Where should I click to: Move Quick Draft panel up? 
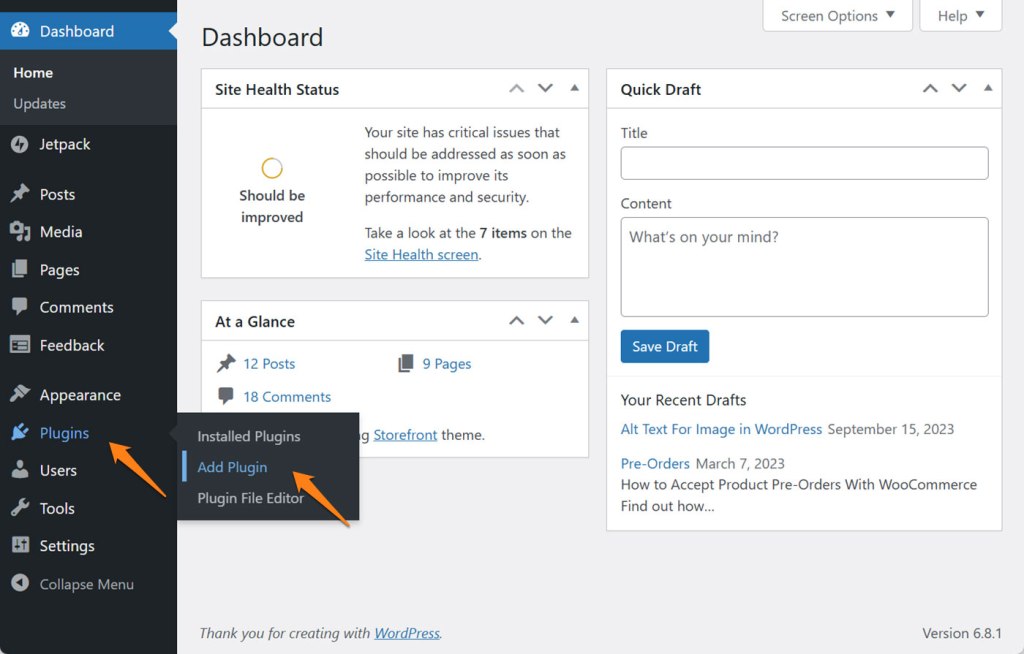click(931, 88)
